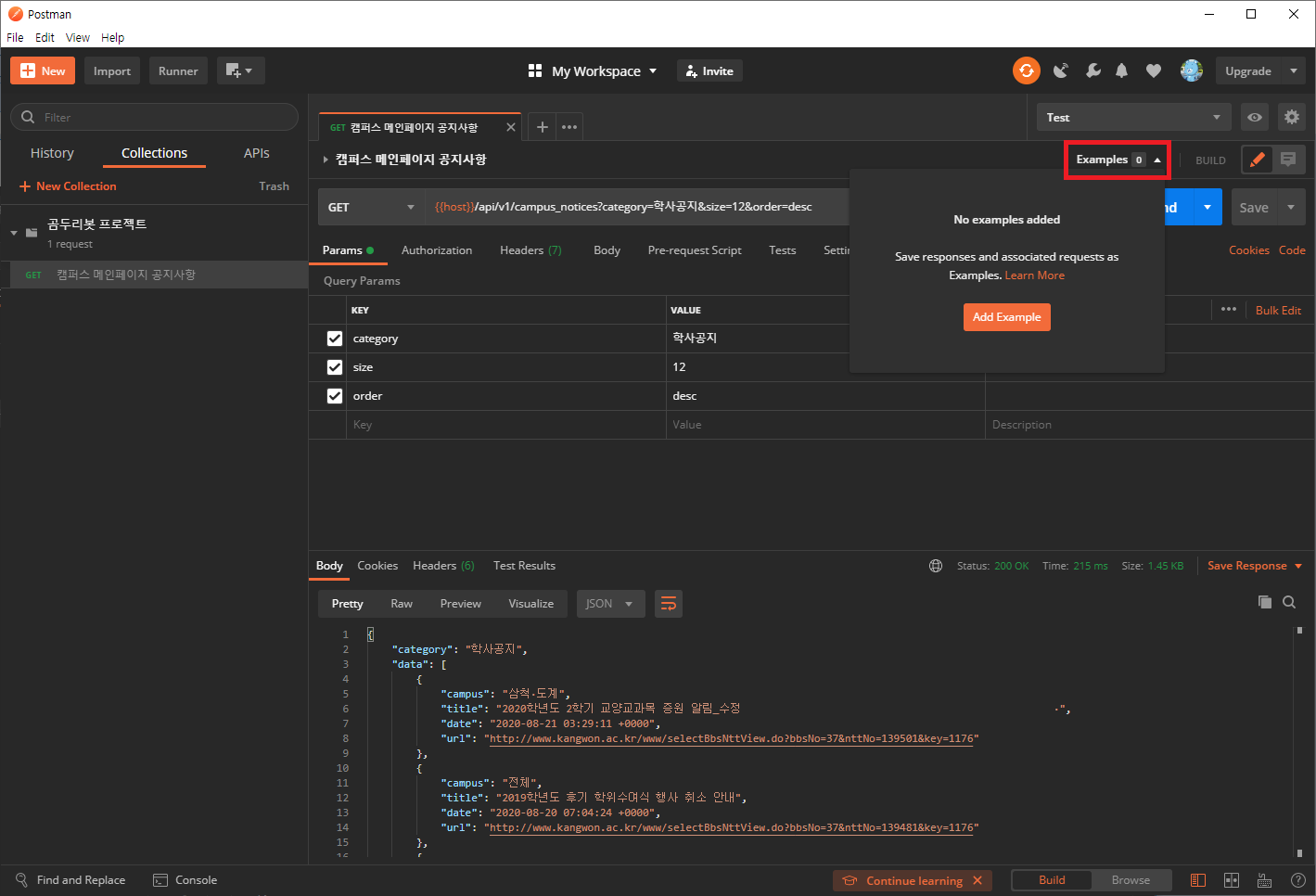This screenshot has height=896, width=1316.
Task: Open a new request tab with plus
Action: point(543,127)
